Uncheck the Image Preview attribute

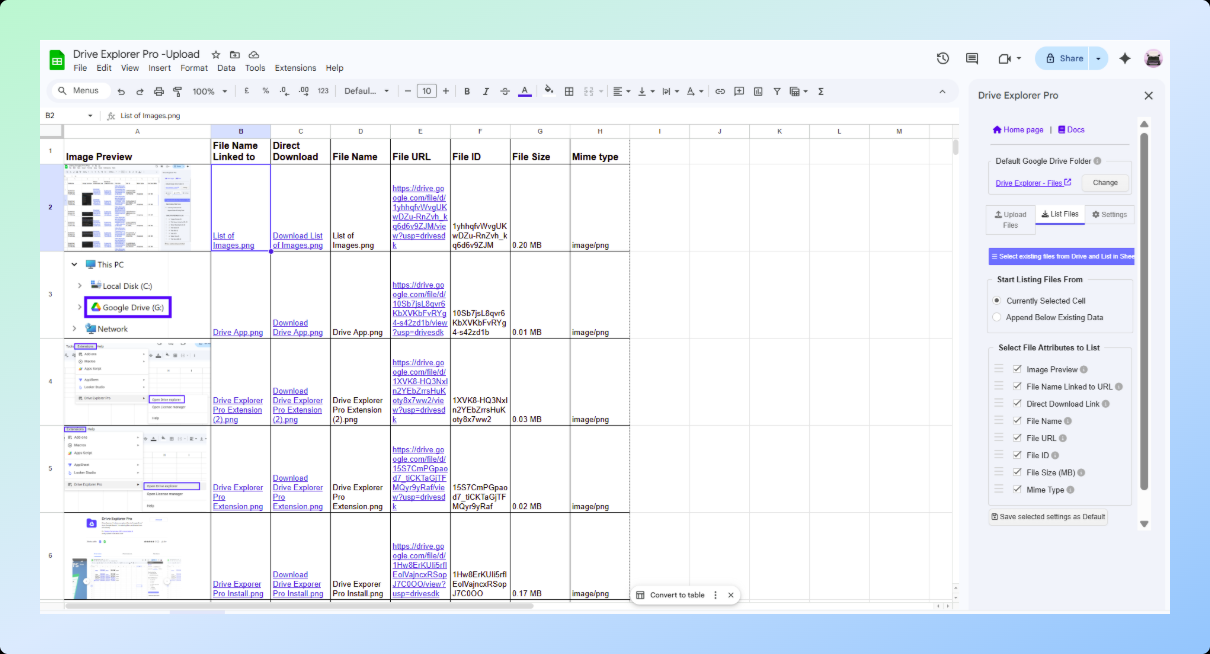1017,370
